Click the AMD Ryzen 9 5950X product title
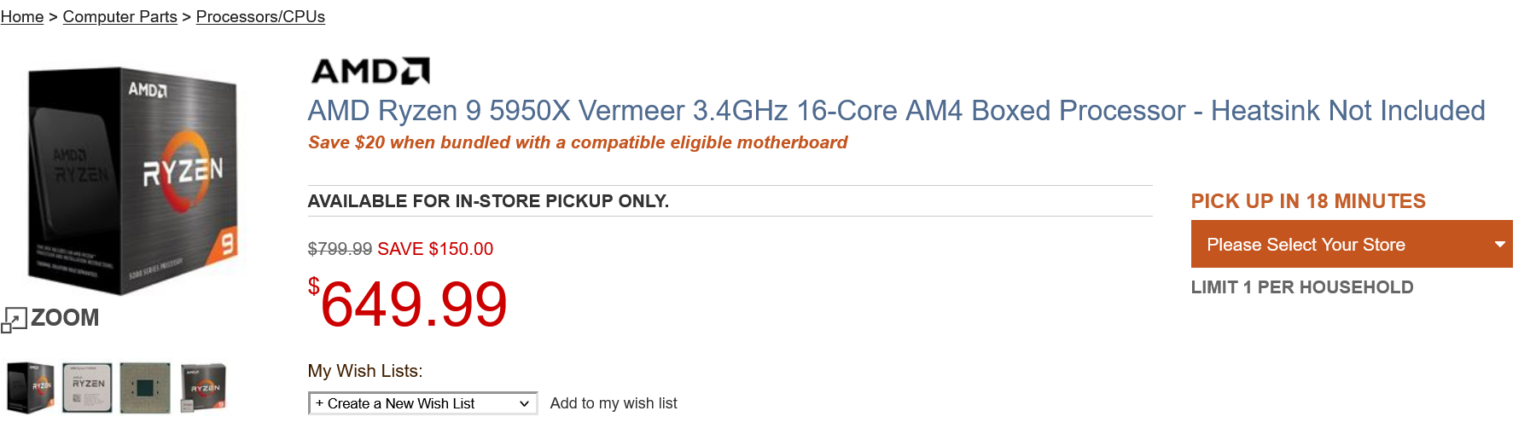 pyautogui.click(x=896, y=110)
